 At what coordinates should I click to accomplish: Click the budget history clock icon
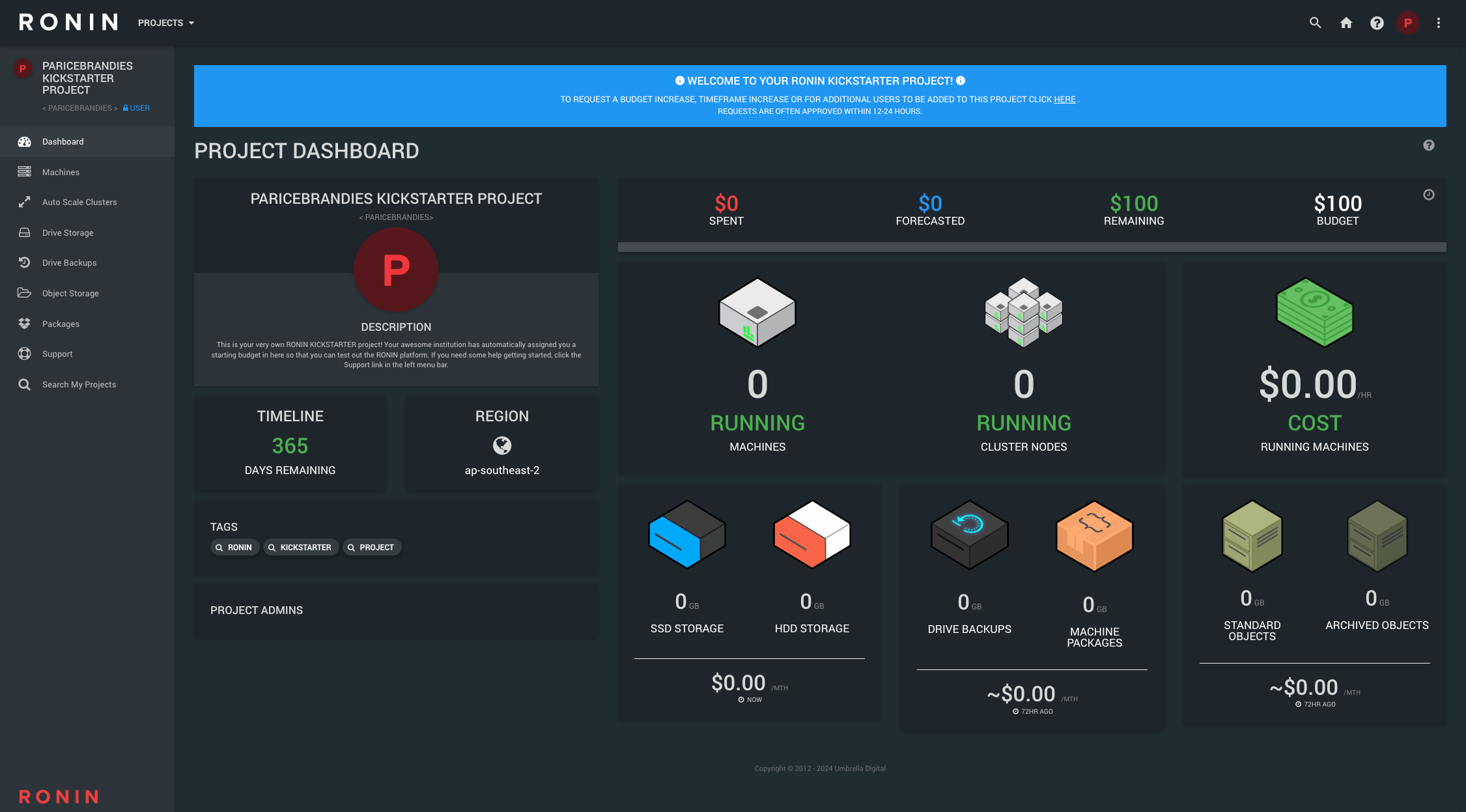1428,195
